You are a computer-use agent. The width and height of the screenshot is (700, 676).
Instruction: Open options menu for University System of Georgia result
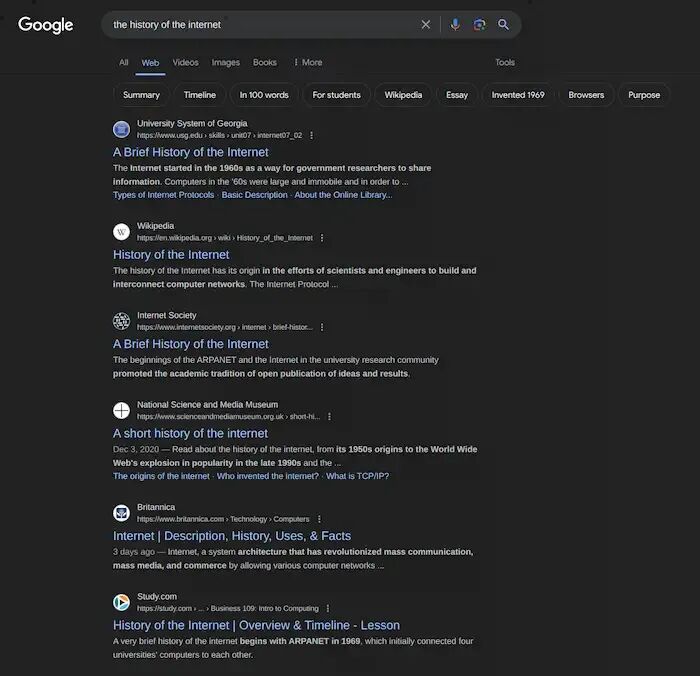tap(312, 135)
